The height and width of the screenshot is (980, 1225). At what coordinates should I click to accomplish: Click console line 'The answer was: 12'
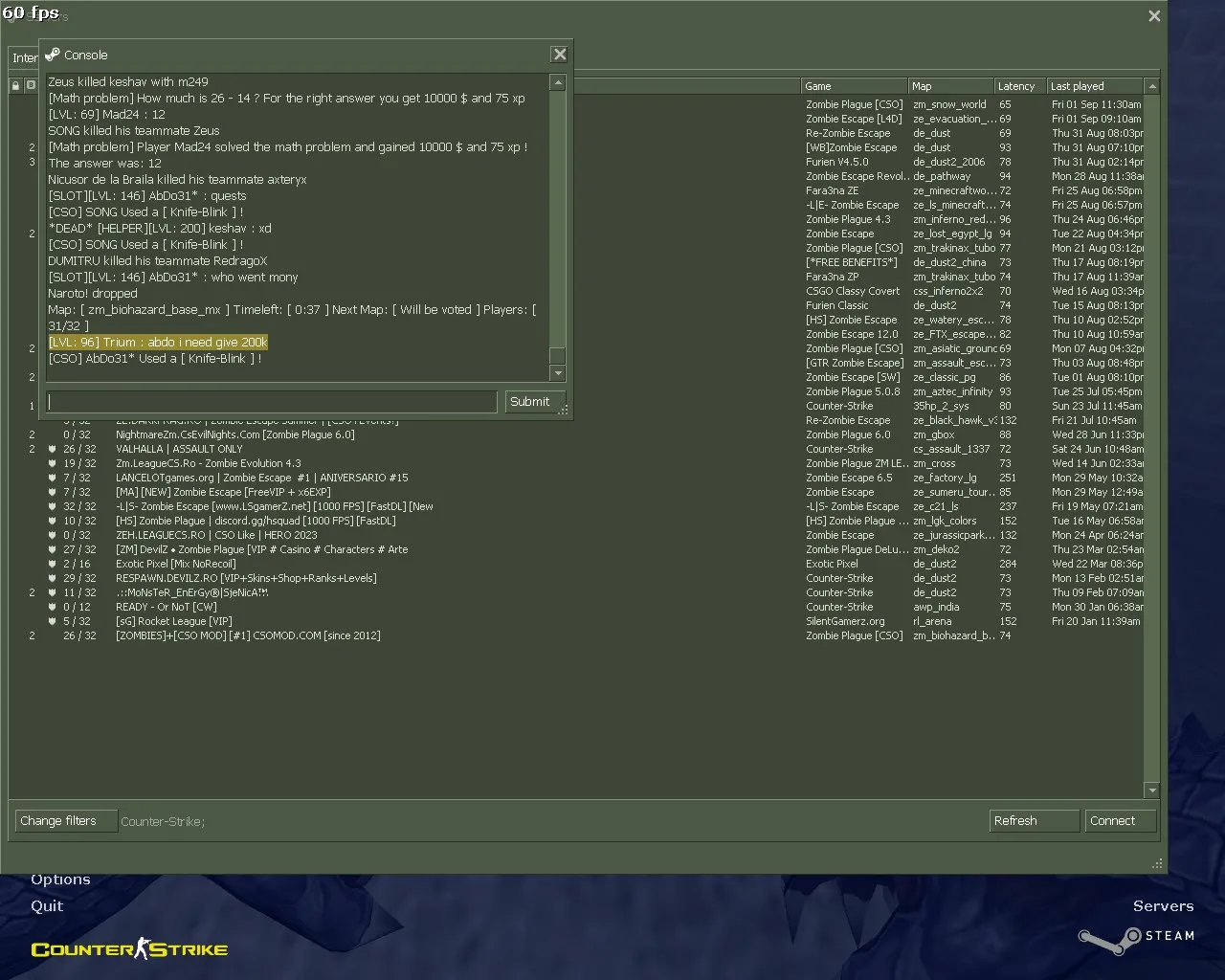click(104, 164)
